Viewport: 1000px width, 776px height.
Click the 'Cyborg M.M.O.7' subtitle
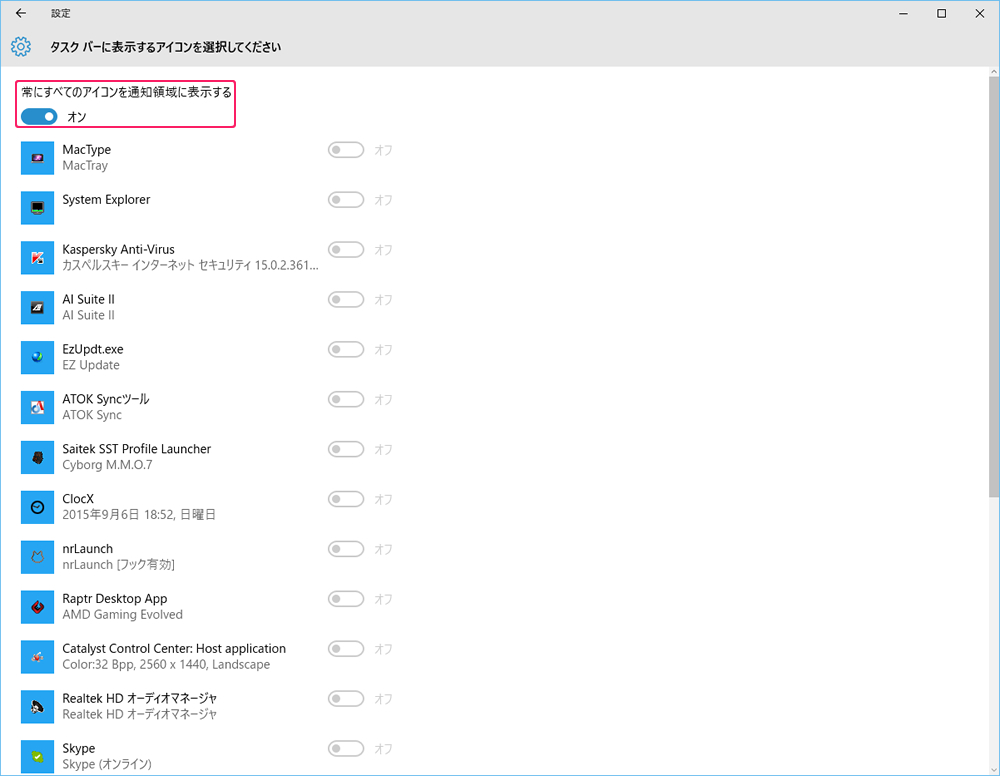pyautogui.click(x=107, y=465)
